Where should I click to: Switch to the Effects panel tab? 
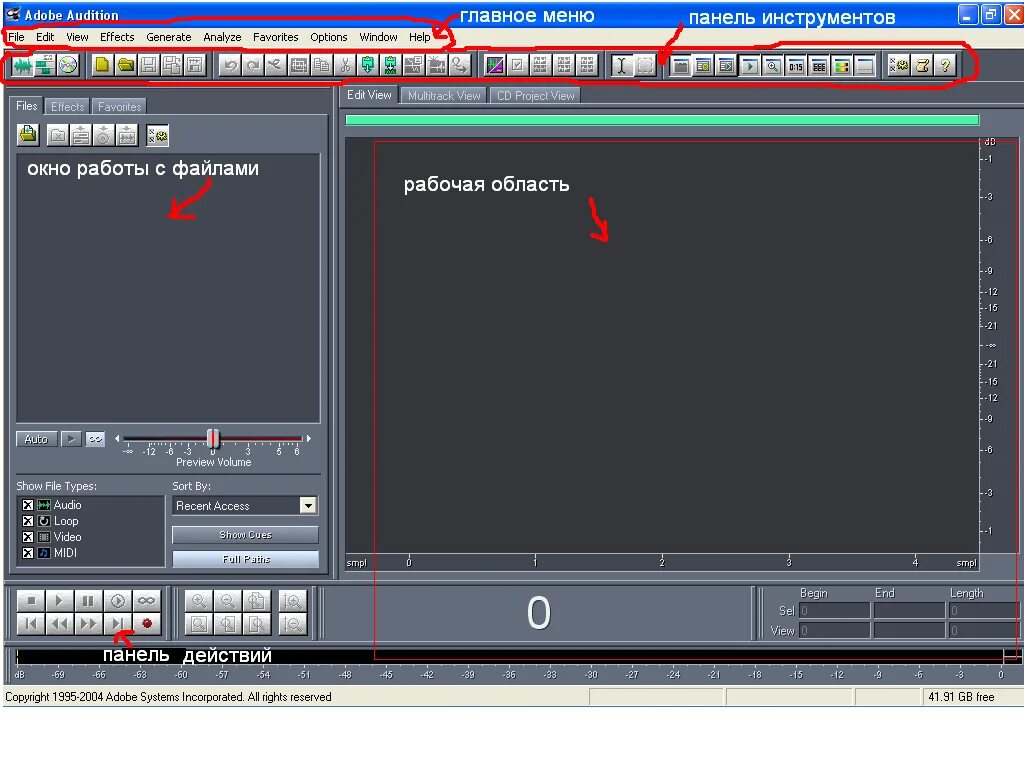[67, 106]
